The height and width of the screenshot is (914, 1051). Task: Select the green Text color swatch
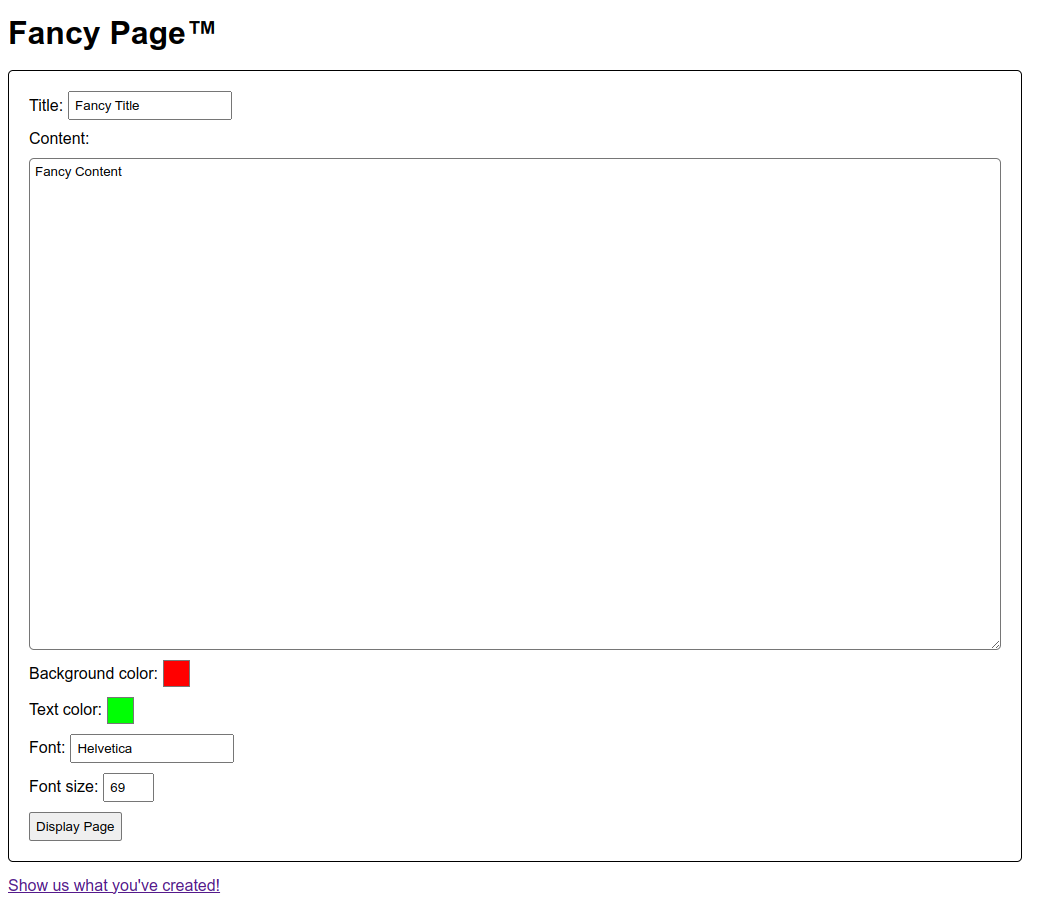(120, 710)
